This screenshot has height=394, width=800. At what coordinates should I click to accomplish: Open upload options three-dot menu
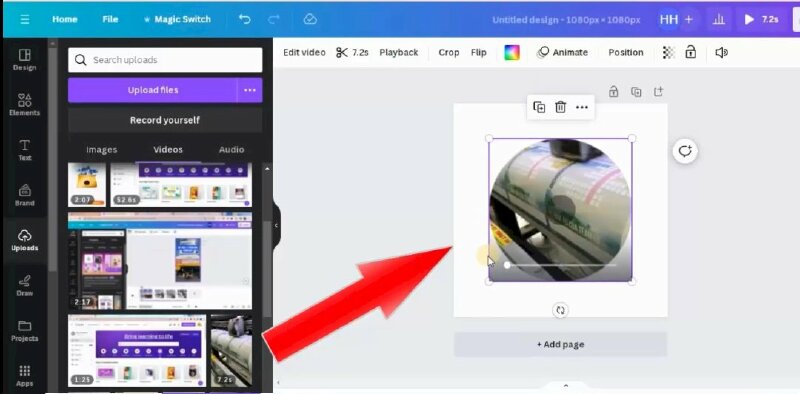[x=249, y=90]
